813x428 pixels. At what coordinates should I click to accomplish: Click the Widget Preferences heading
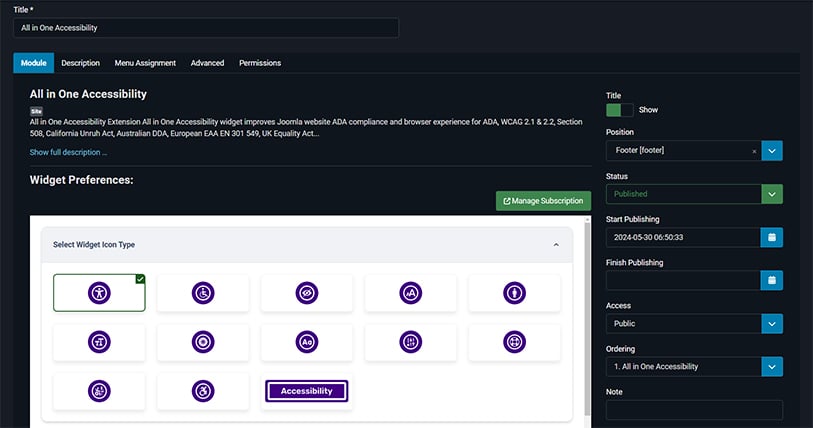pyautogui.click(x=81, y=180)
